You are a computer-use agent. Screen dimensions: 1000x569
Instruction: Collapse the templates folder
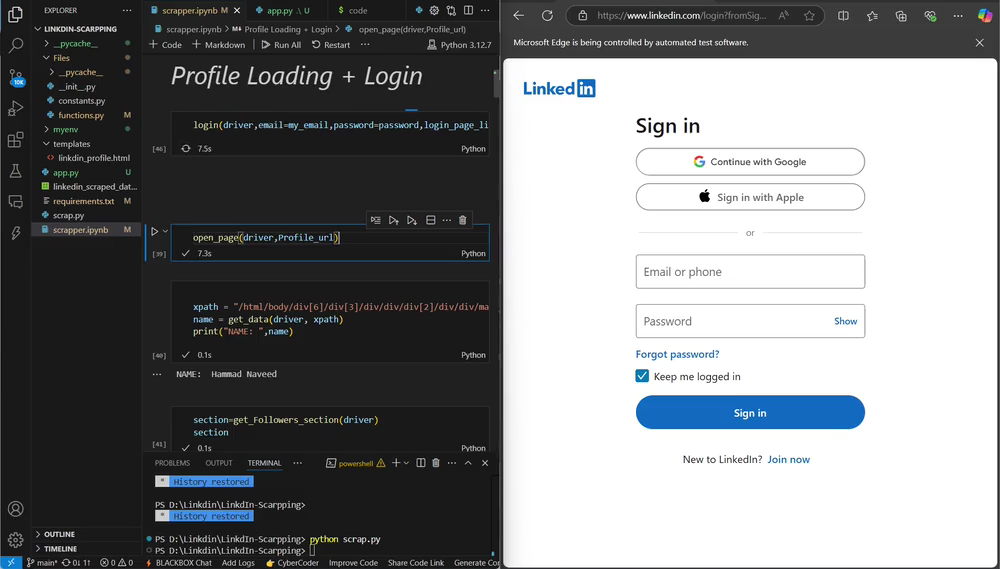71,144
